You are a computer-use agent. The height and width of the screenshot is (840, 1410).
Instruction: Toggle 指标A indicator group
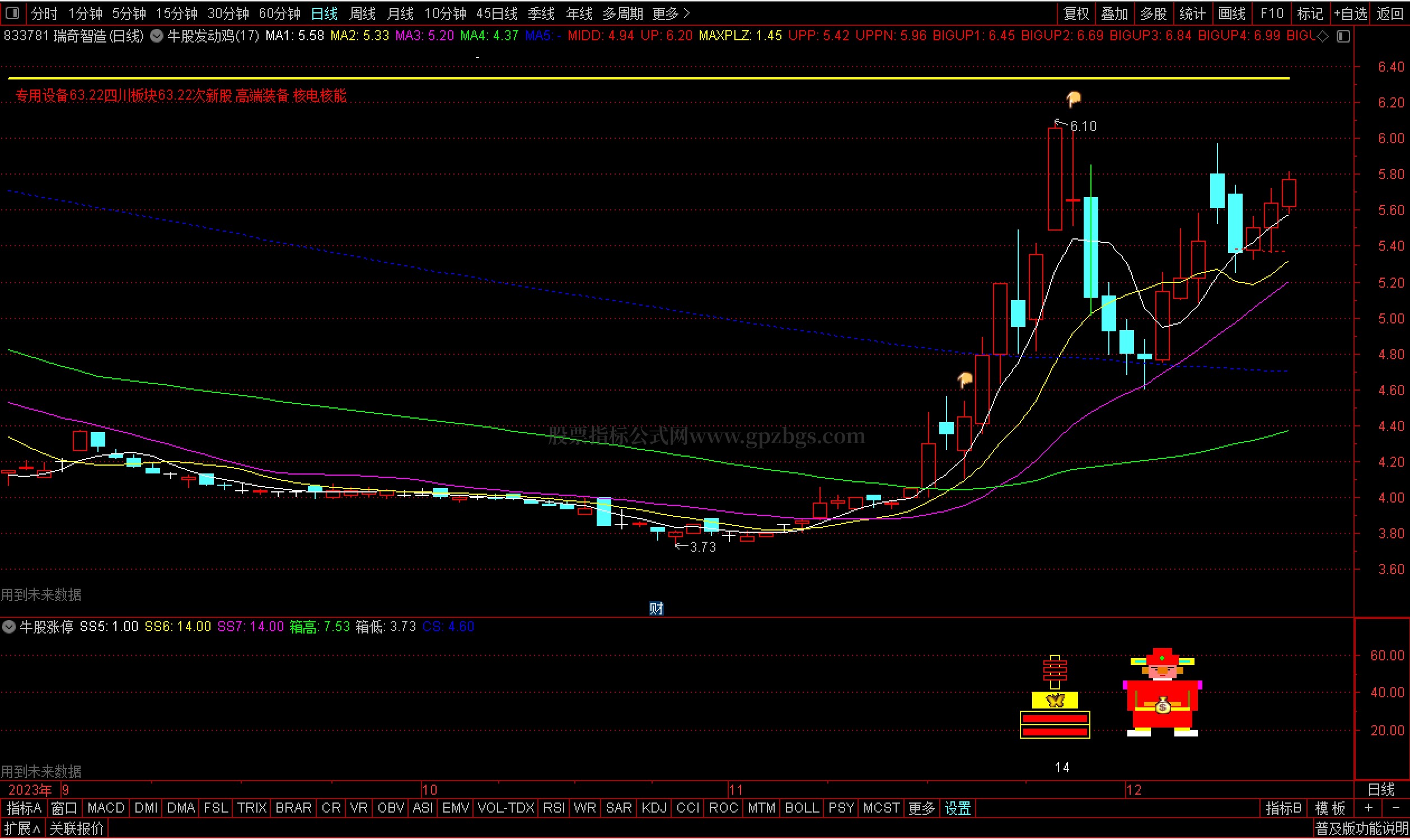coord(24,809)
